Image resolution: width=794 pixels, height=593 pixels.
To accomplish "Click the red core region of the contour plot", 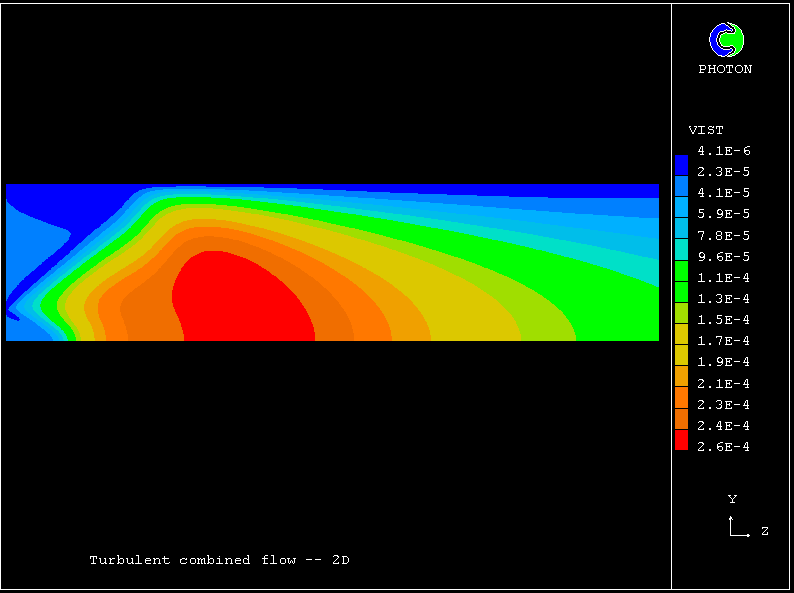I will point(245,300).
